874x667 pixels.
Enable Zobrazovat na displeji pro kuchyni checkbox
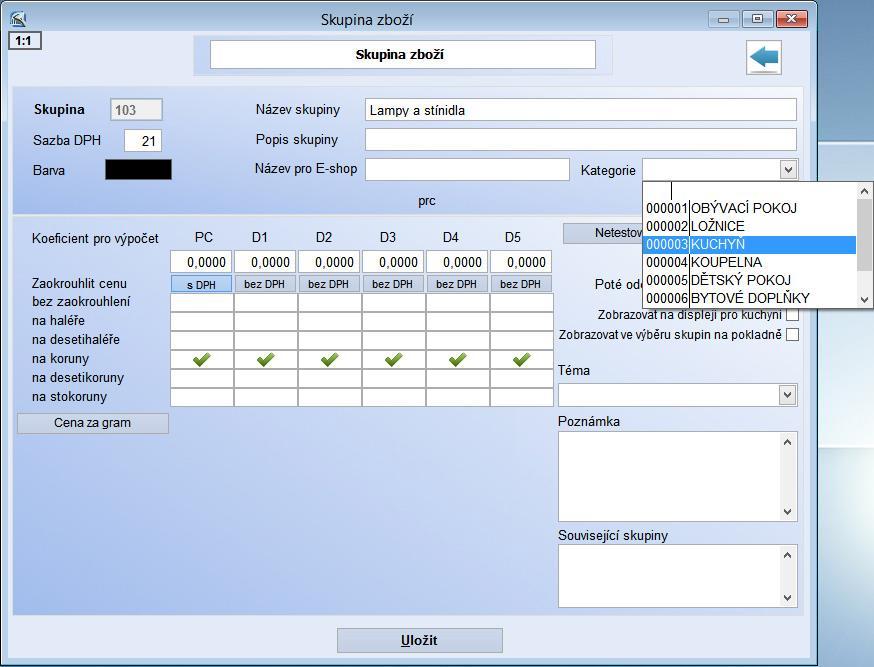(x=792, y=315)
